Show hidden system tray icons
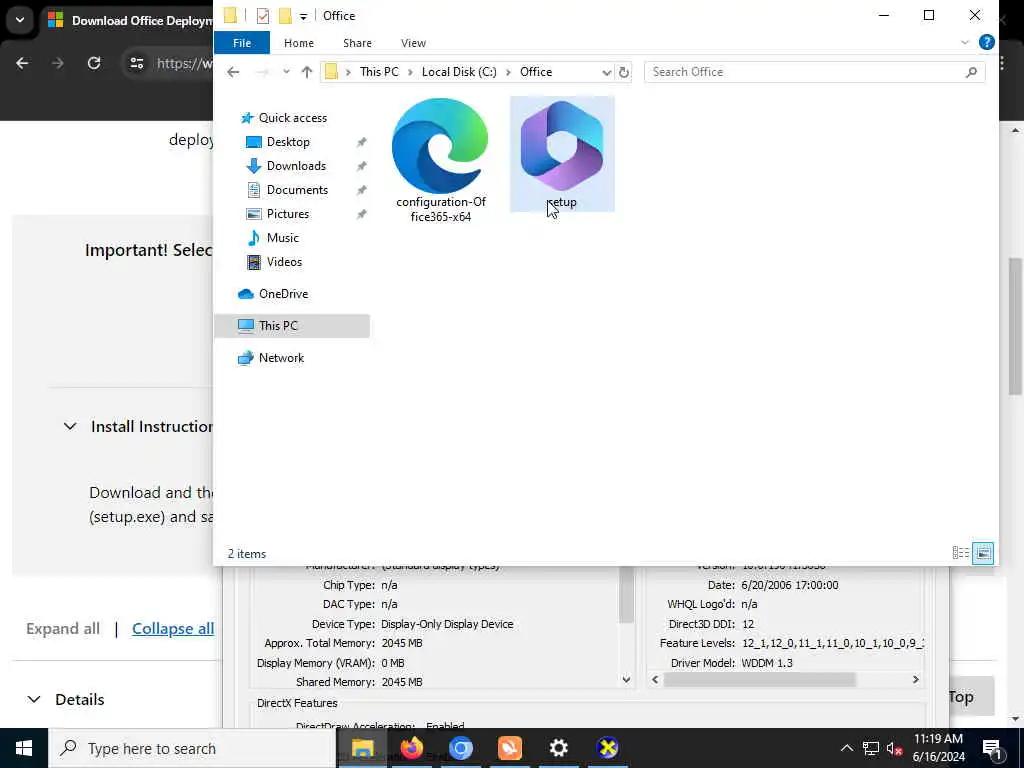The height and width of the screenshot is (768, 1024). point(846,748)
